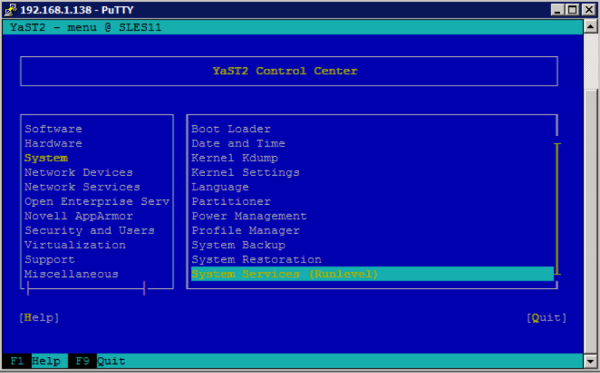Screen dimensions: 600x373
Task: Open the Profile Manager module
Action: tap(245, 231)
